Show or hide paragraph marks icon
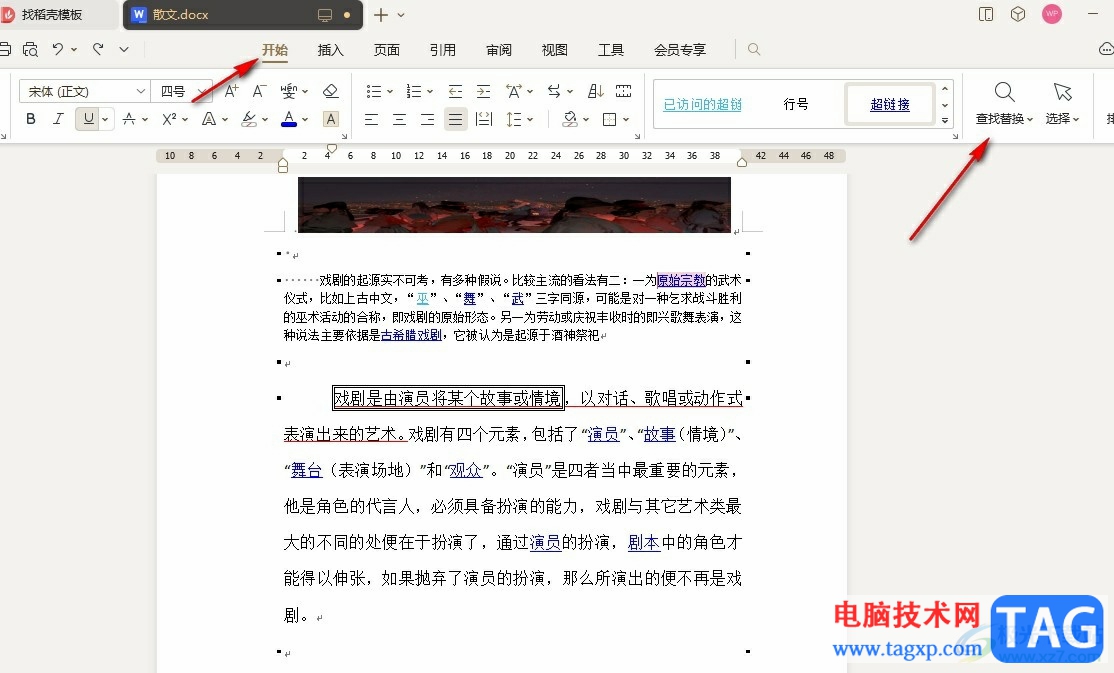Viewport: 1114px width, 673px height. tap(624, 91)
